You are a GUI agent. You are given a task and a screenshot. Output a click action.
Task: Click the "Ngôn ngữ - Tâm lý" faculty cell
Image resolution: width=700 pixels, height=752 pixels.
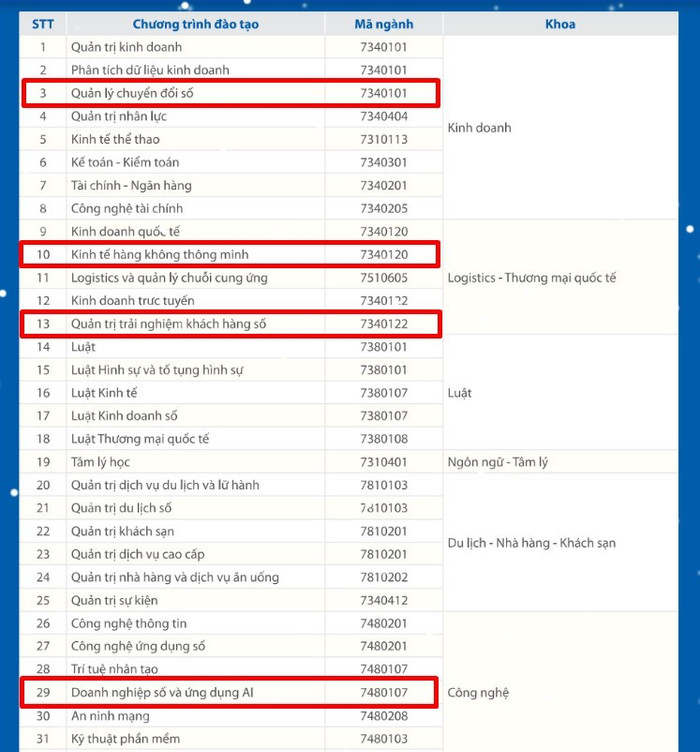[498, 462]
